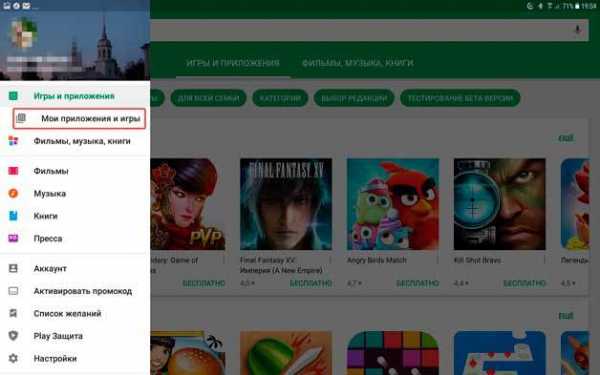This screenshot has width=600, height=375.
Task: Open Final Fantasy XV app thumbnail
Action: [286, 204]
